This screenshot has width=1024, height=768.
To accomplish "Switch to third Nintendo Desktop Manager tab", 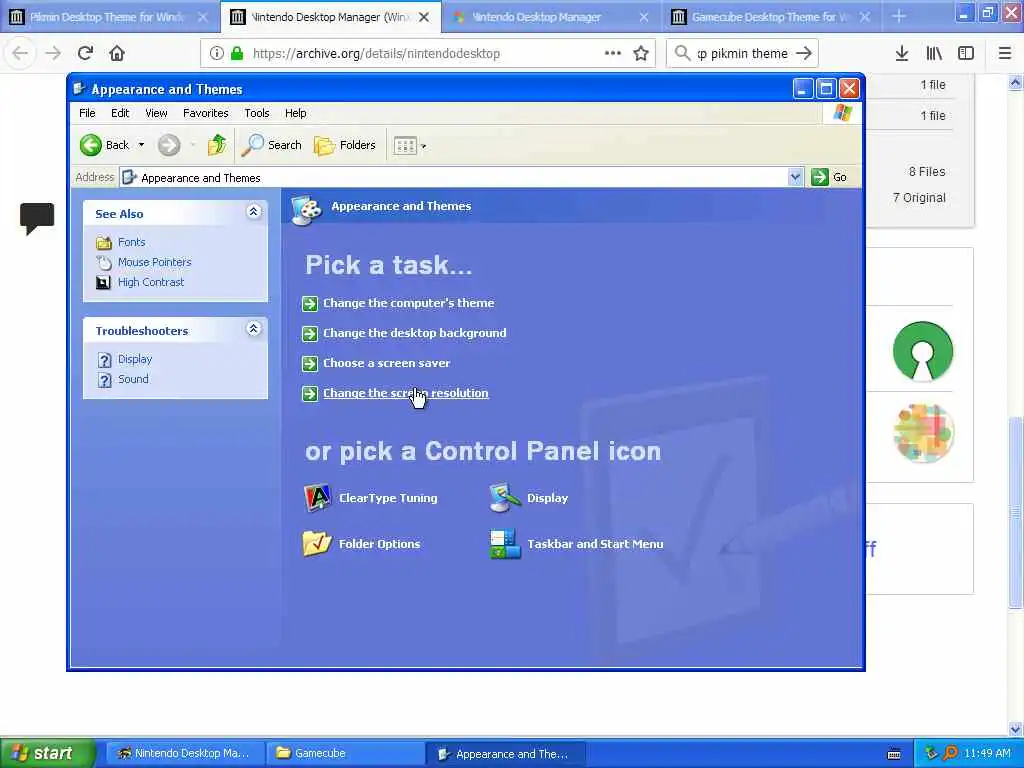I will [552, 17].
